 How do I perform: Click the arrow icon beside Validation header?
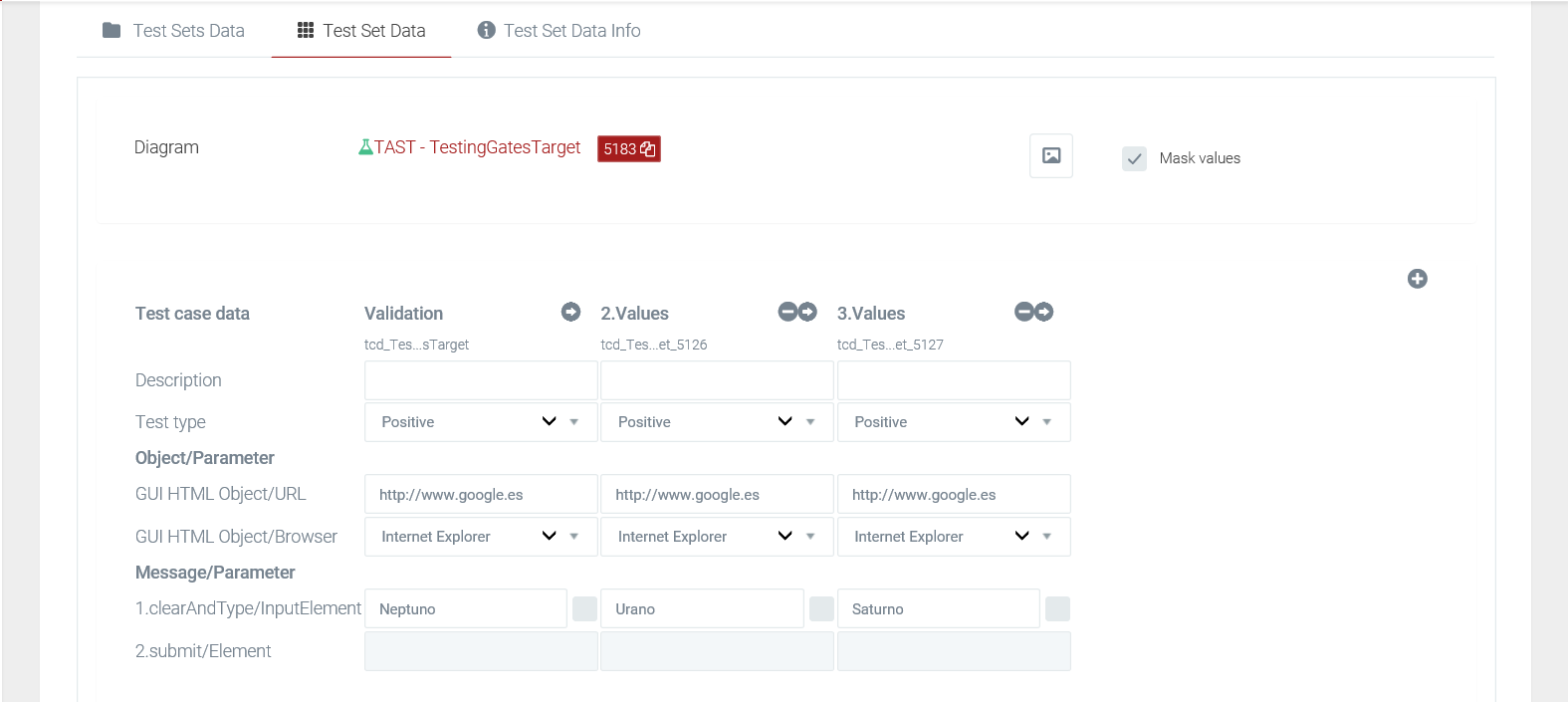(570, 313)
